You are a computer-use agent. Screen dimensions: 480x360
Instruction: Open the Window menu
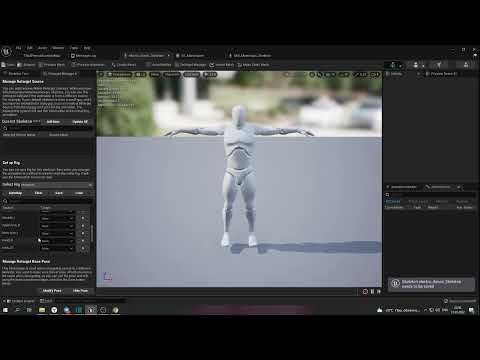click(x=58, y=48)
